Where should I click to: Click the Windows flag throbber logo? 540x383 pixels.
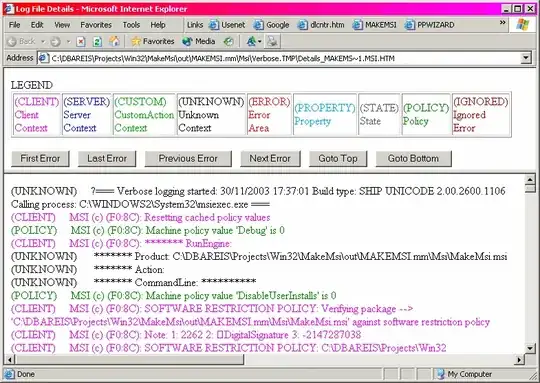[523, 25]
